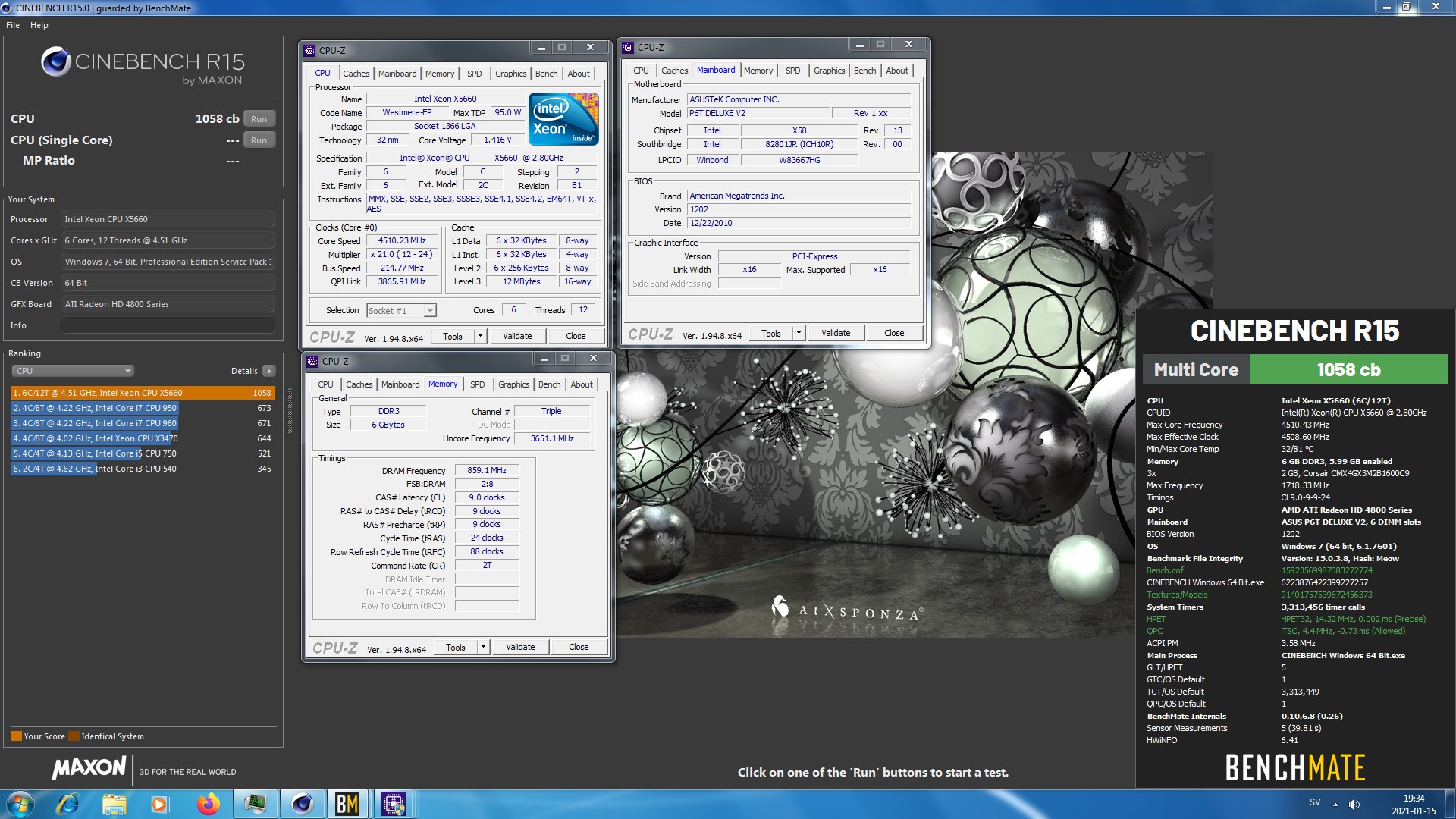Switch to Cinebench taskbar icon
Viewport: 1456px width, 819px height.
[302, 804]
